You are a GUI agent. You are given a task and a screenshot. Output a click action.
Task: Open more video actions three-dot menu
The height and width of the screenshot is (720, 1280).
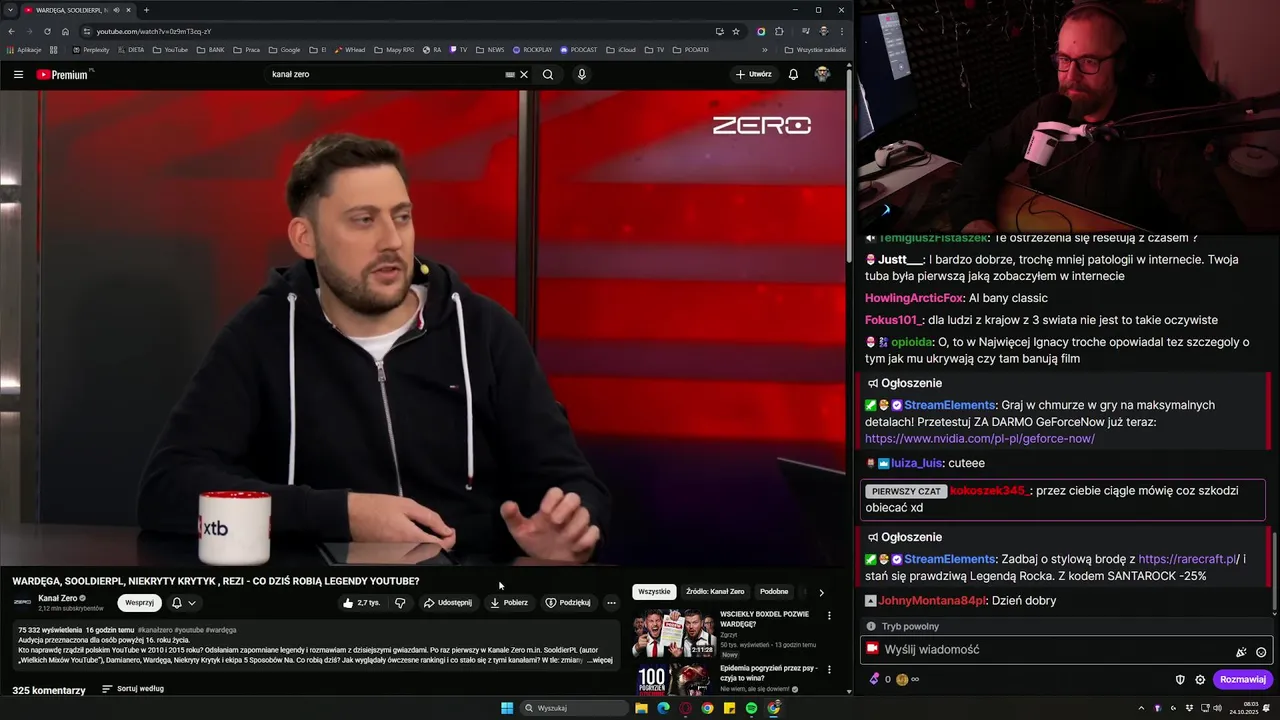[611, 603]
